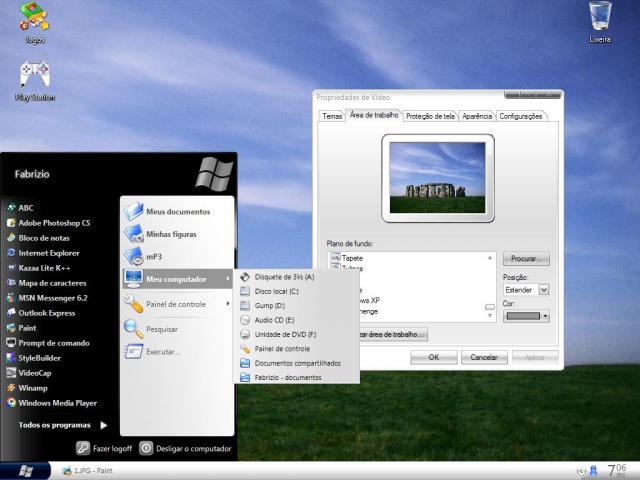Open Gump (D:) drive
640x480 pixels.
296,306
